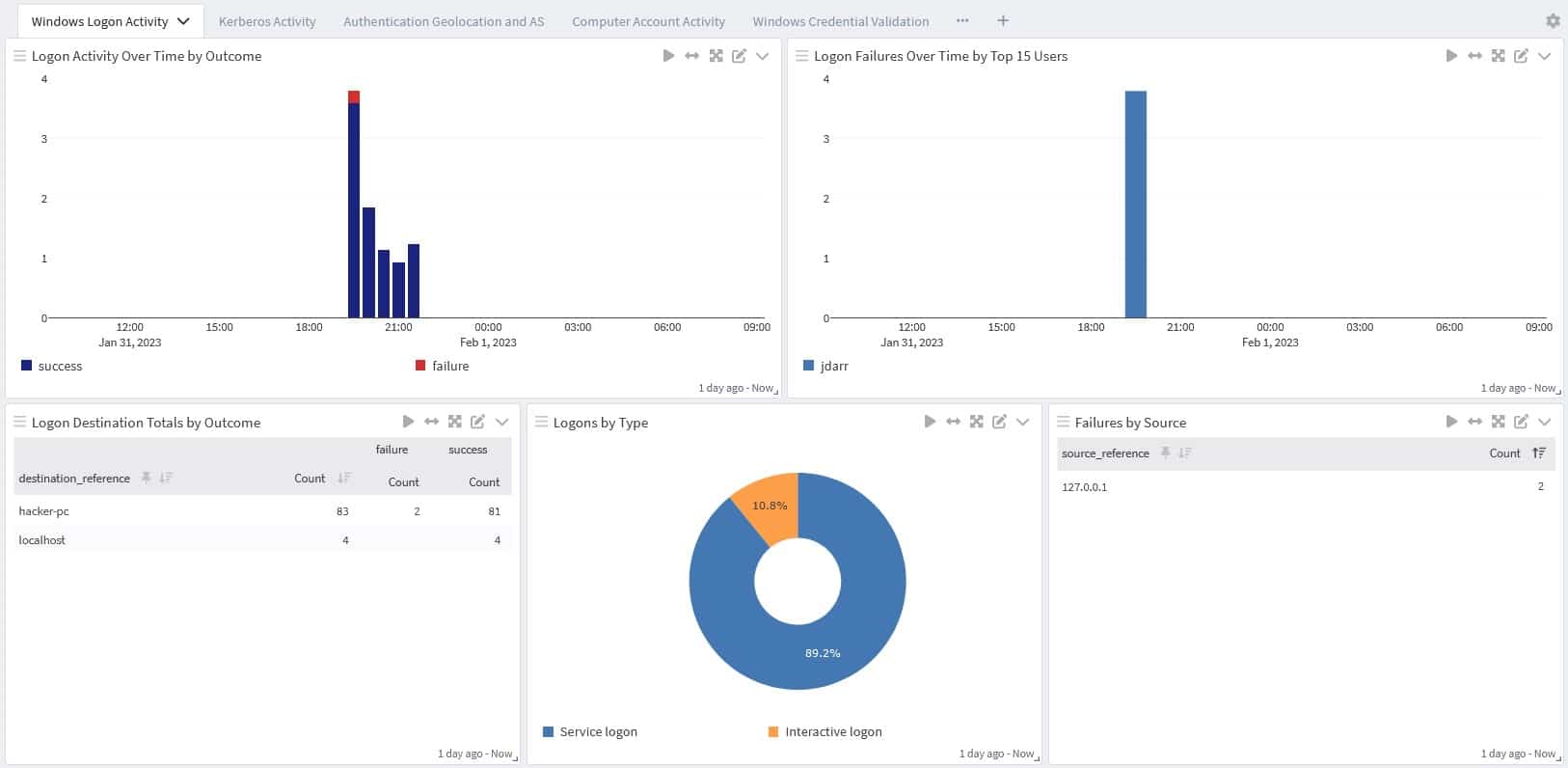
Task: Click hacker-pc destination row
Action: coord(44,511)
